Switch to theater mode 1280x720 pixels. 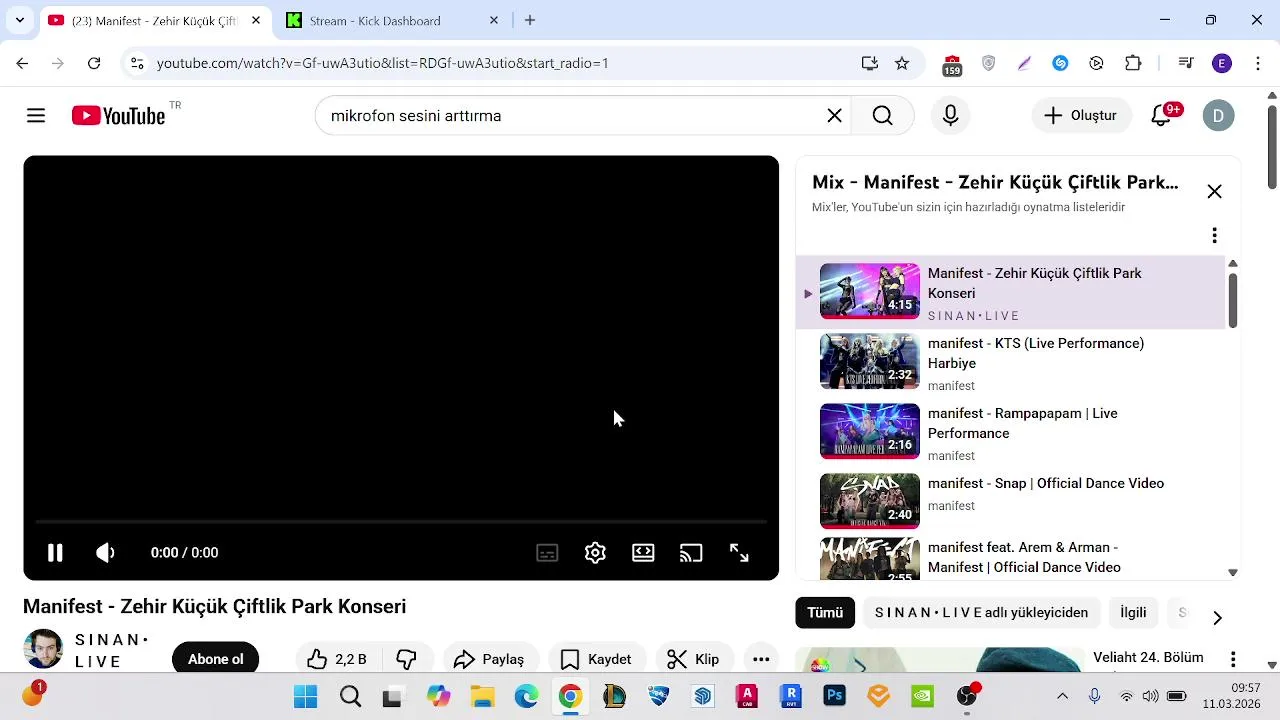tap(643, 553)
